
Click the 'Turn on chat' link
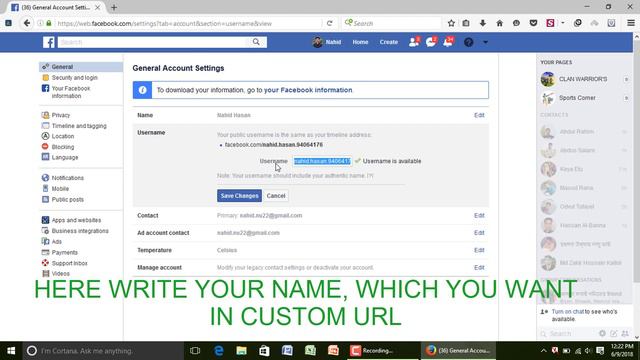point(568,311)
